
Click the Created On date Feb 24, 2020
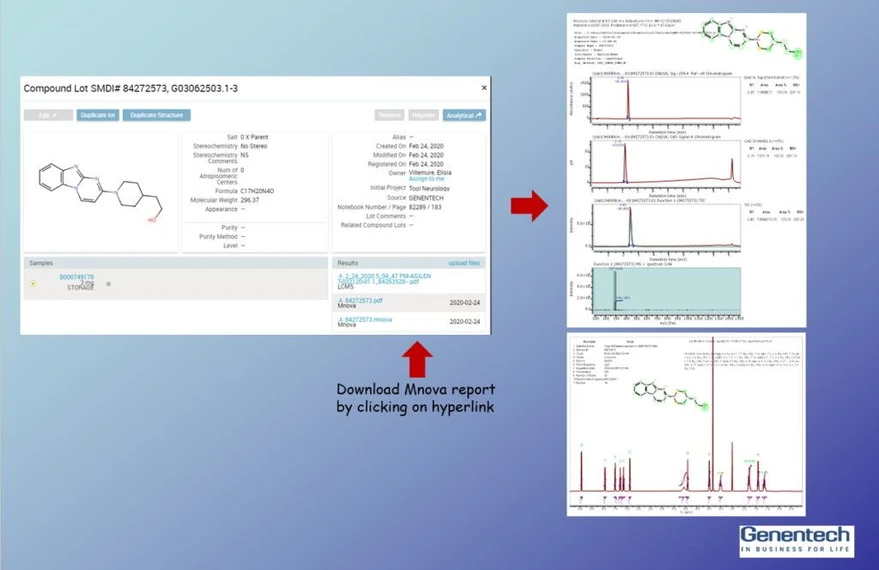click(426, 146)
